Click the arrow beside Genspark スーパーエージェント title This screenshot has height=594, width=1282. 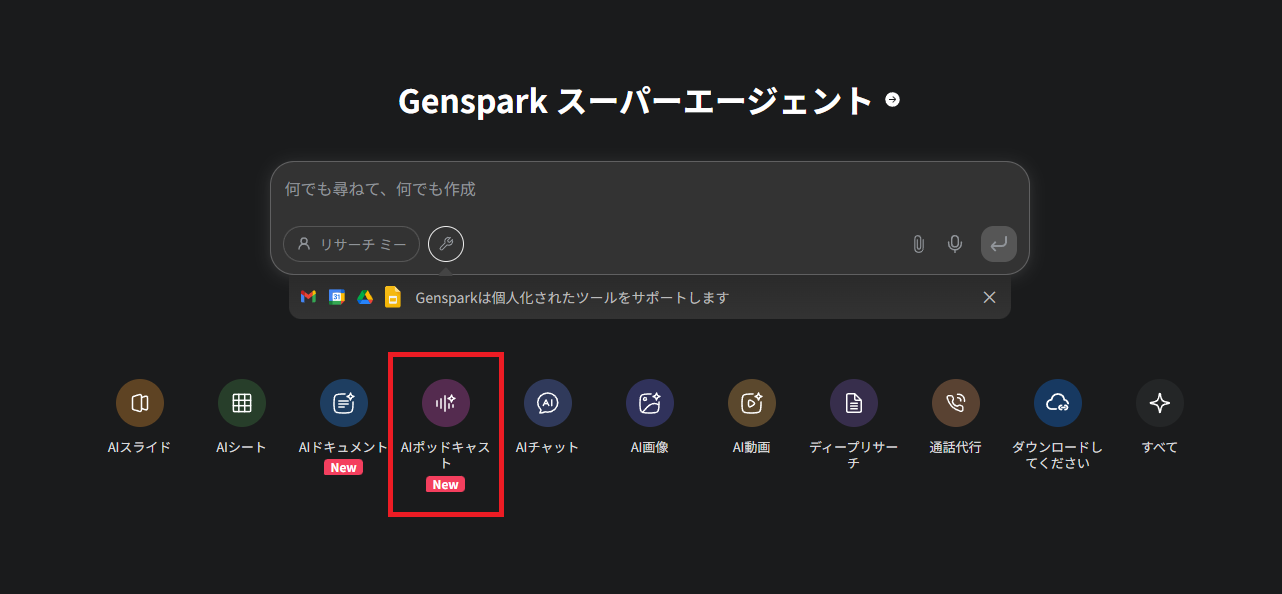(893, 100)
